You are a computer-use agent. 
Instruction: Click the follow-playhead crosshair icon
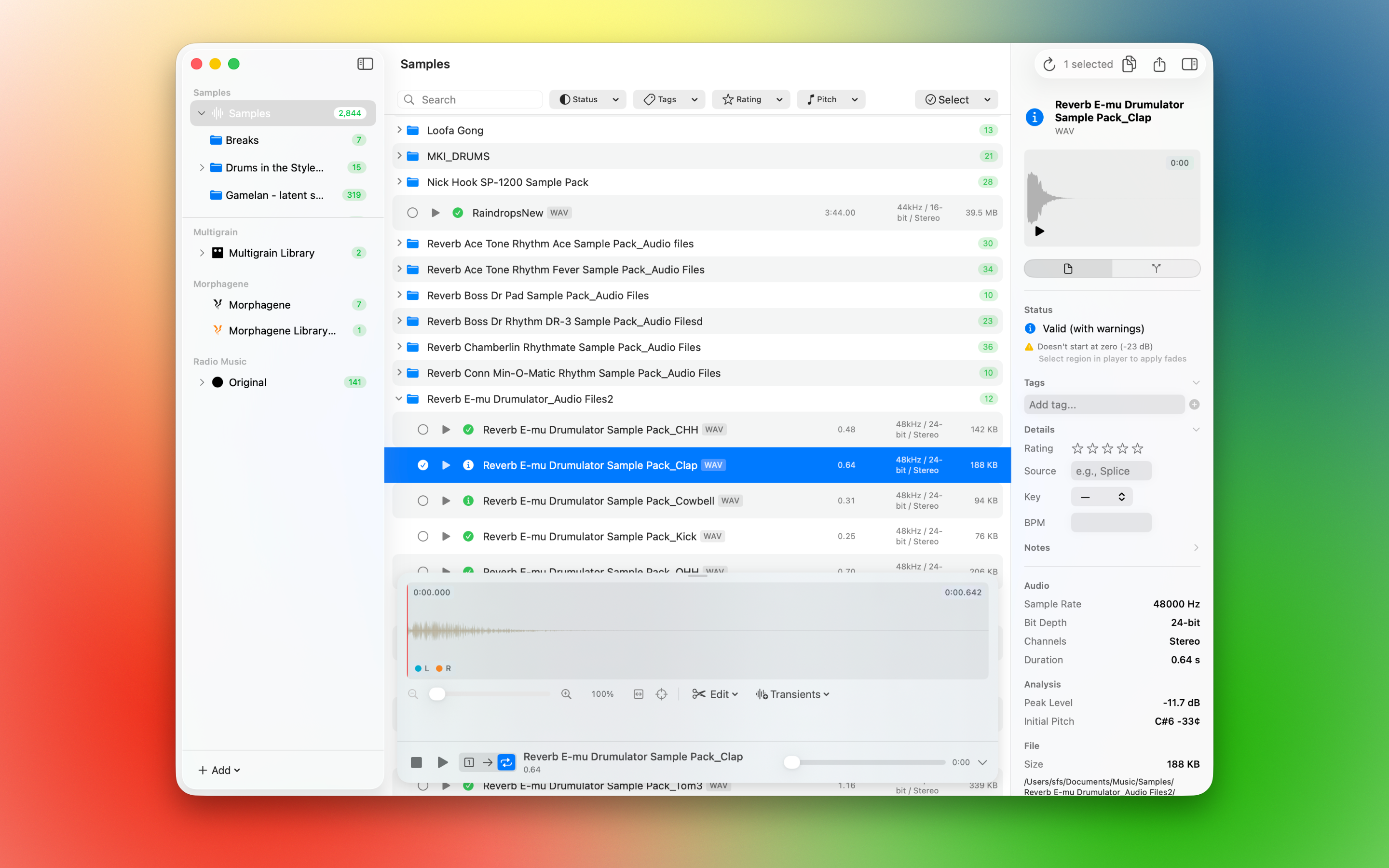click(x=662, y=693)
